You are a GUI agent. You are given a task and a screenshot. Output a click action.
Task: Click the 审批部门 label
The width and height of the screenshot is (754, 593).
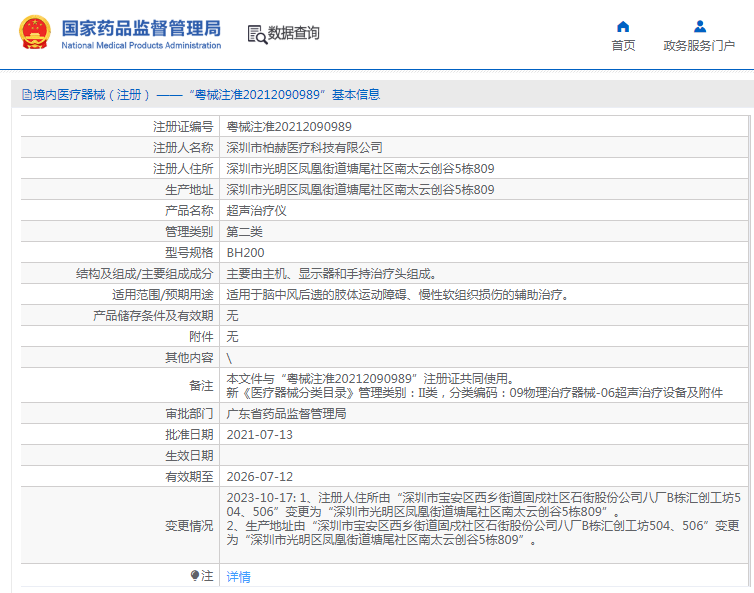click(189, 414)
